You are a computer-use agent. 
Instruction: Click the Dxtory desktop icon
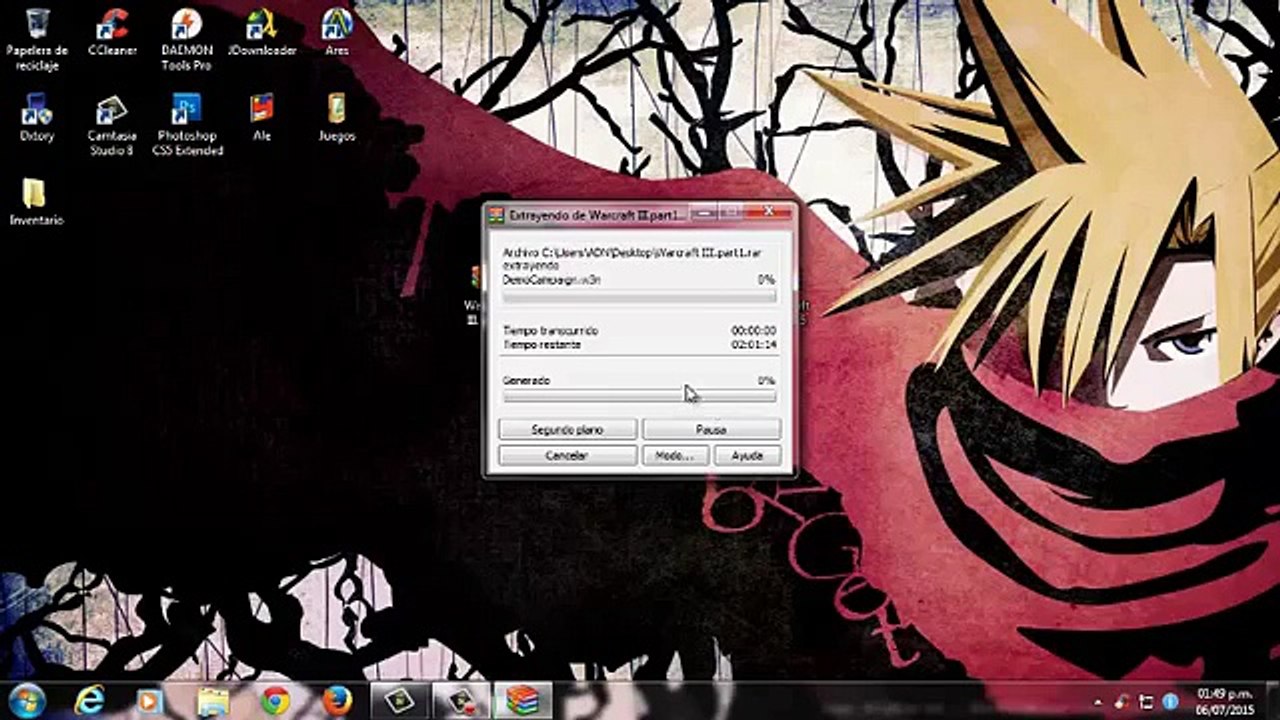pos(37,118)
